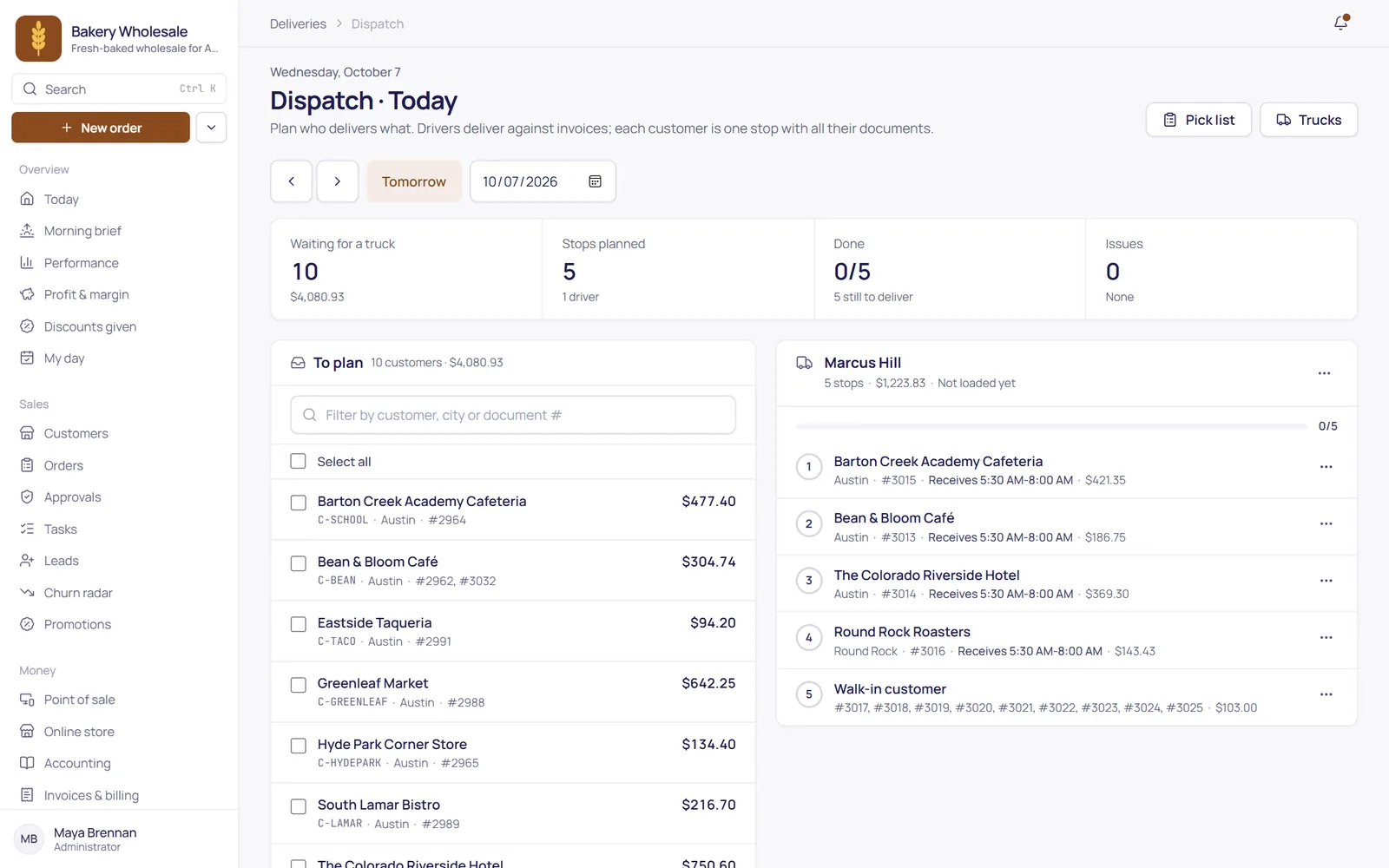Image resolution: width=1389 pixels, height=868 pixels.
Task: Open options for Round Rock Roasters stop
Action: [x=1326, y=637]
